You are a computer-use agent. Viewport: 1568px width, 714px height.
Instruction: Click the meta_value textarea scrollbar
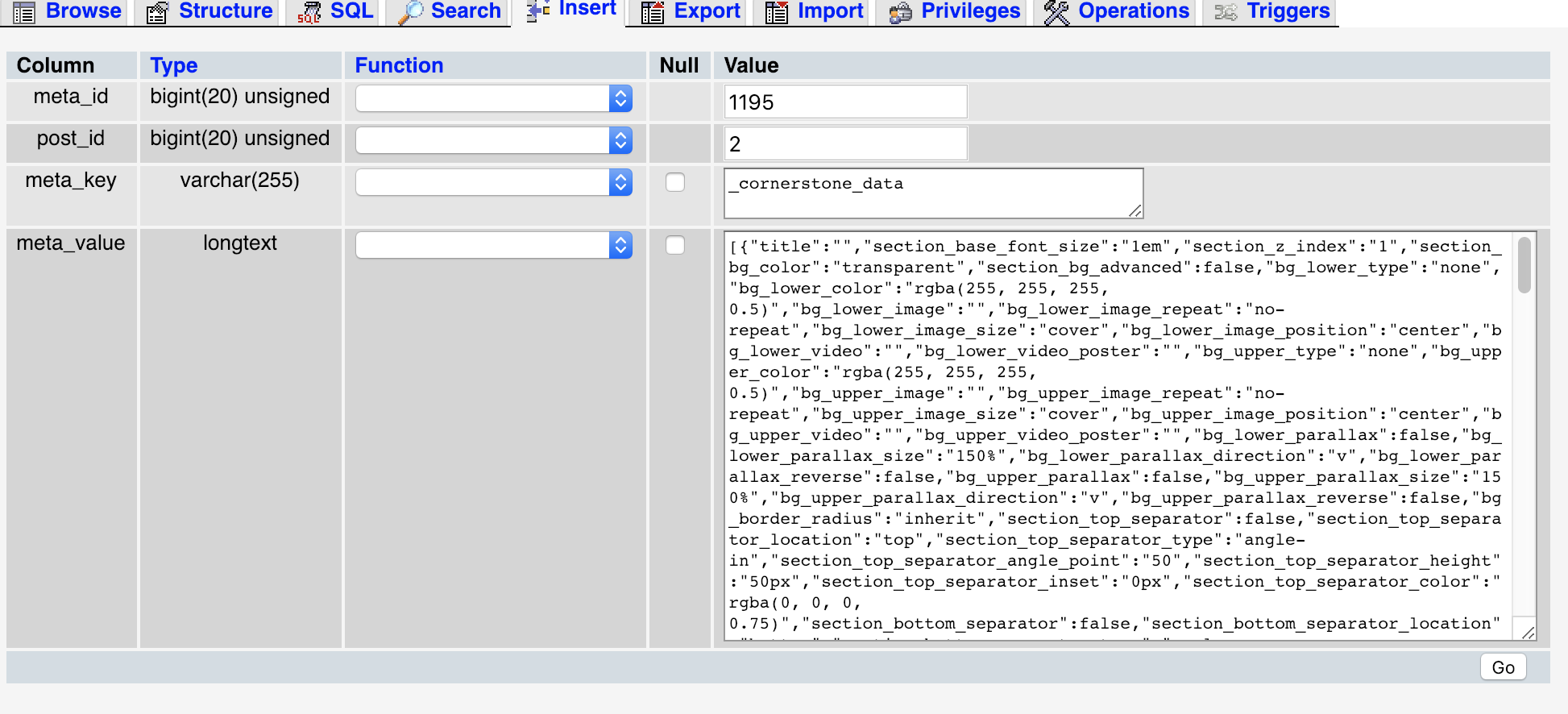[x=1524, y=435]
